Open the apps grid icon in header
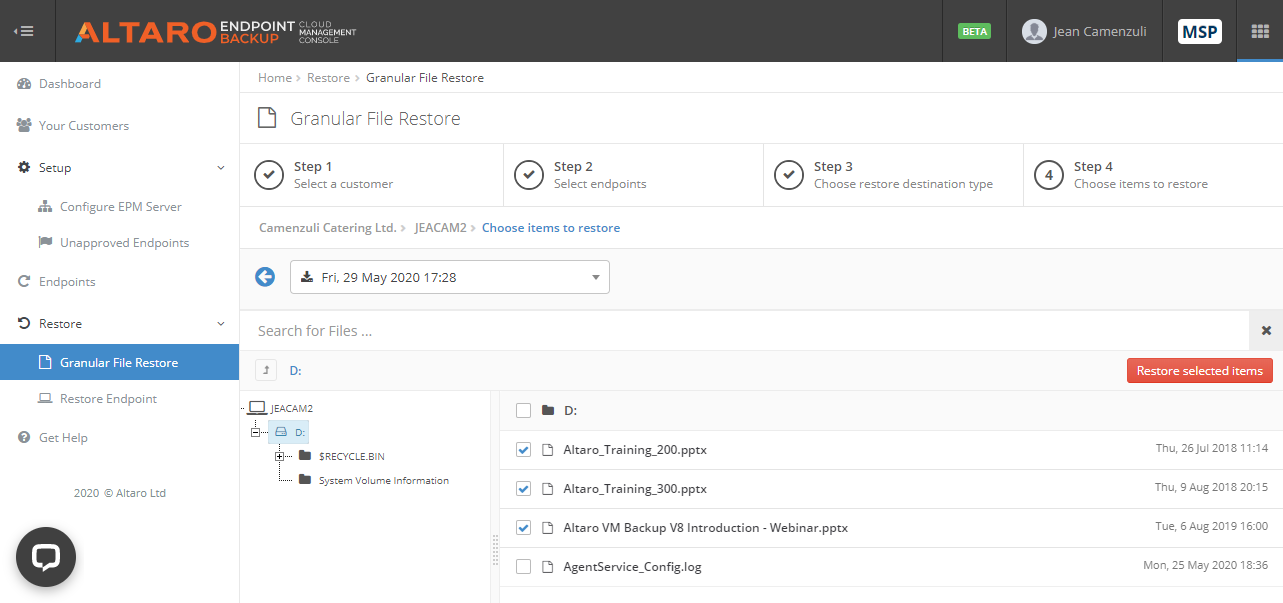This screenshot has height=603, width=1283. [1259, 31]
